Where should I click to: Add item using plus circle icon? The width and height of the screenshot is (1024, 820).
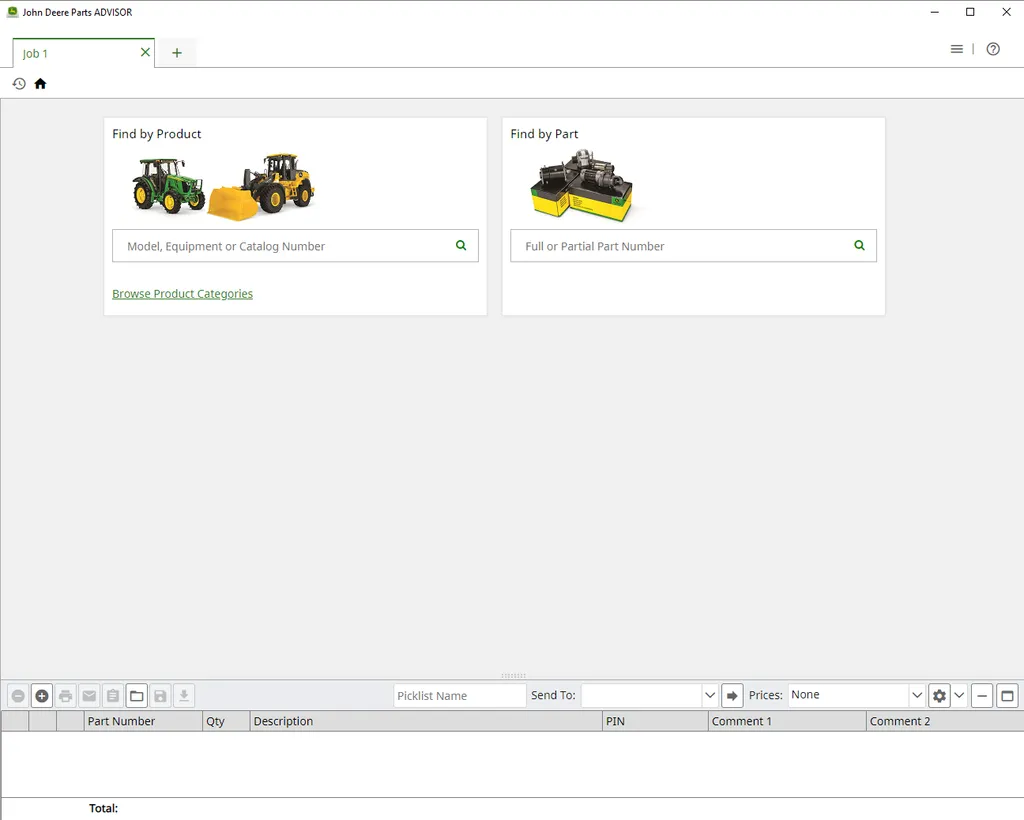tap(42, 696)
